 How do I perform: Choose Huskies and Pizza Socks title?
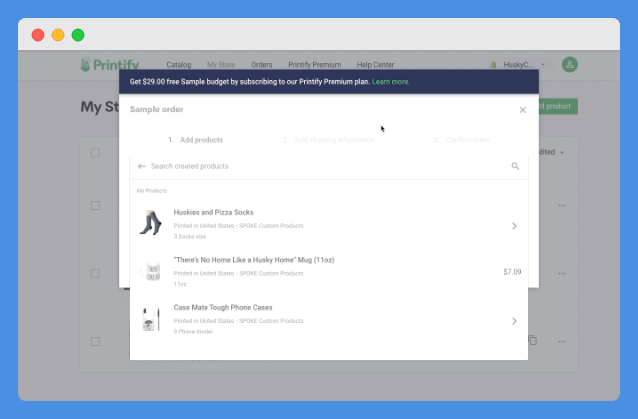[214, 212]
